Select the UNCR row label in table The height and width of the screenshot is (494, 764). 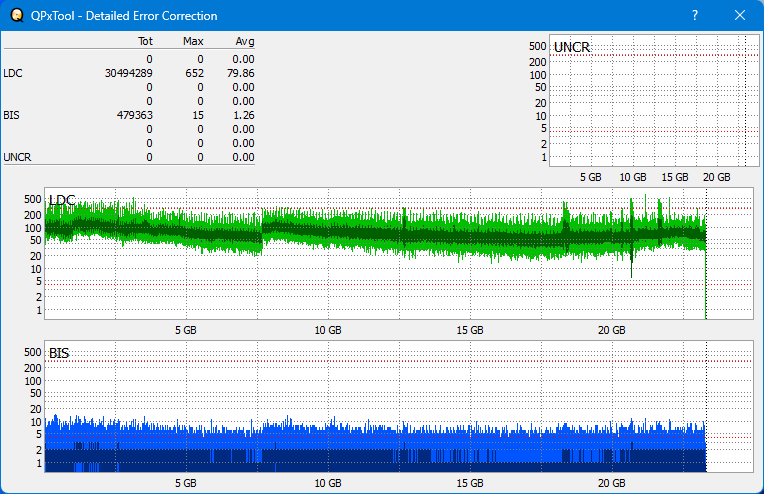[17, 157]
